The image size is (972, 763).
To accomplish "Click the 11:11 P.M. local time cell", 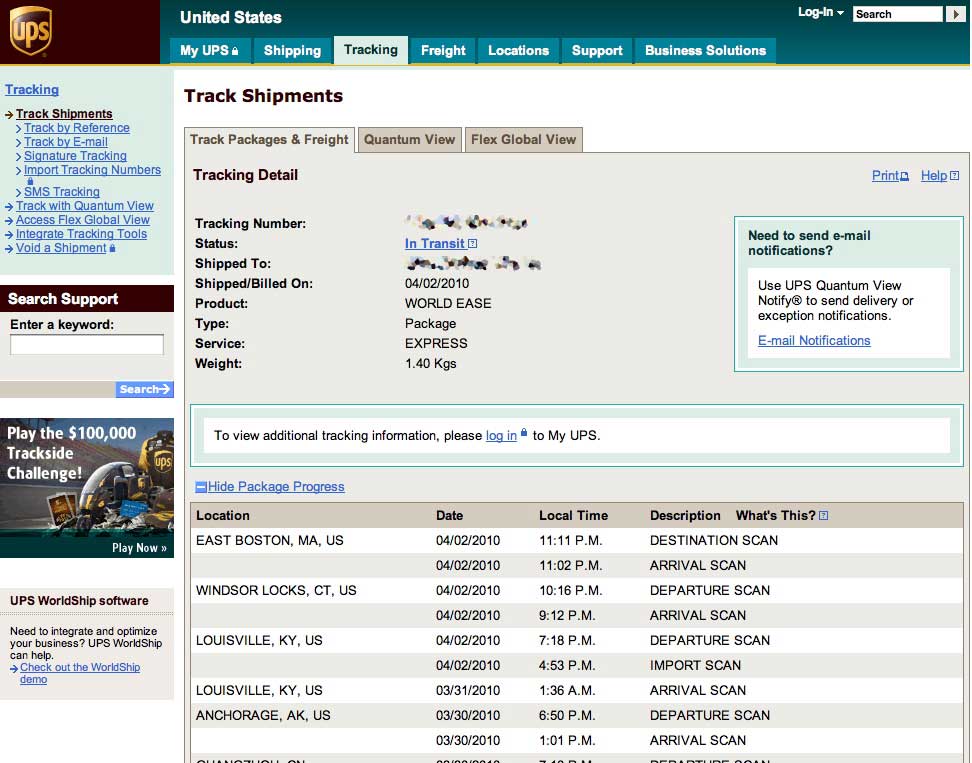I will (x=570, y=540).
